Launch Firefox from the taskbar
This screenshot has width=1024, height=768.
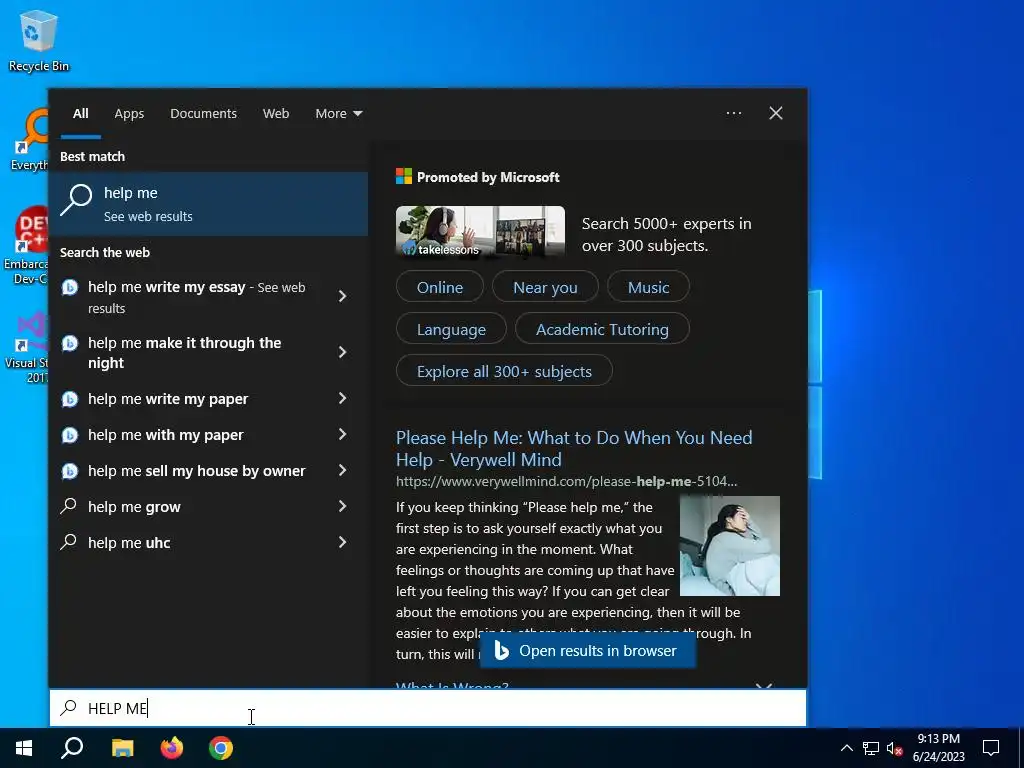[172, 748]
